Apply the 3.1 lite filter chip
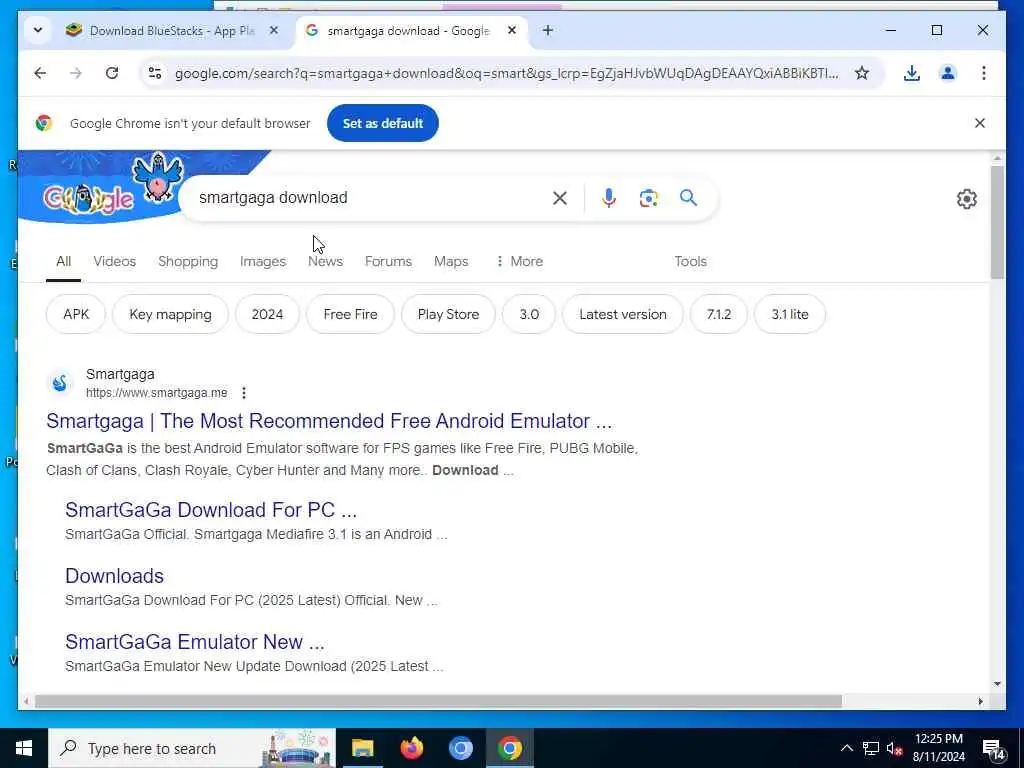 point(790,314)
